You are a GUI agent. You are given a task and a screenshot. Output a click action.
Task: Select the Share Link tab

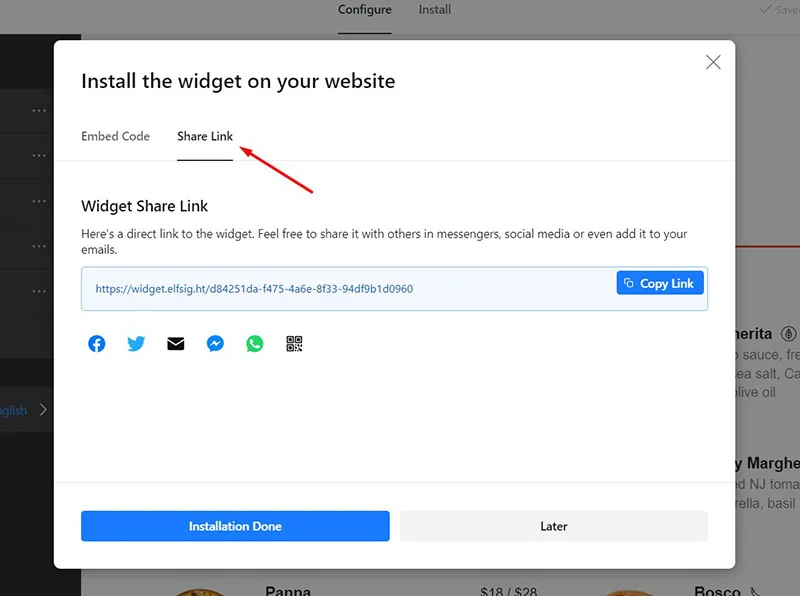point(205,136)
